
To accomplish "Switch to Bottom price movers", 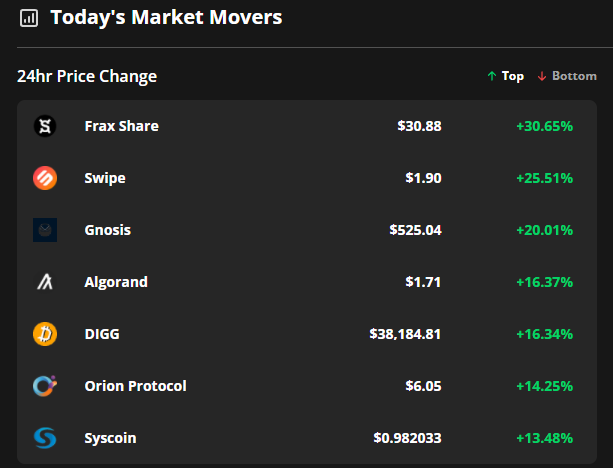I will (567, 76).
